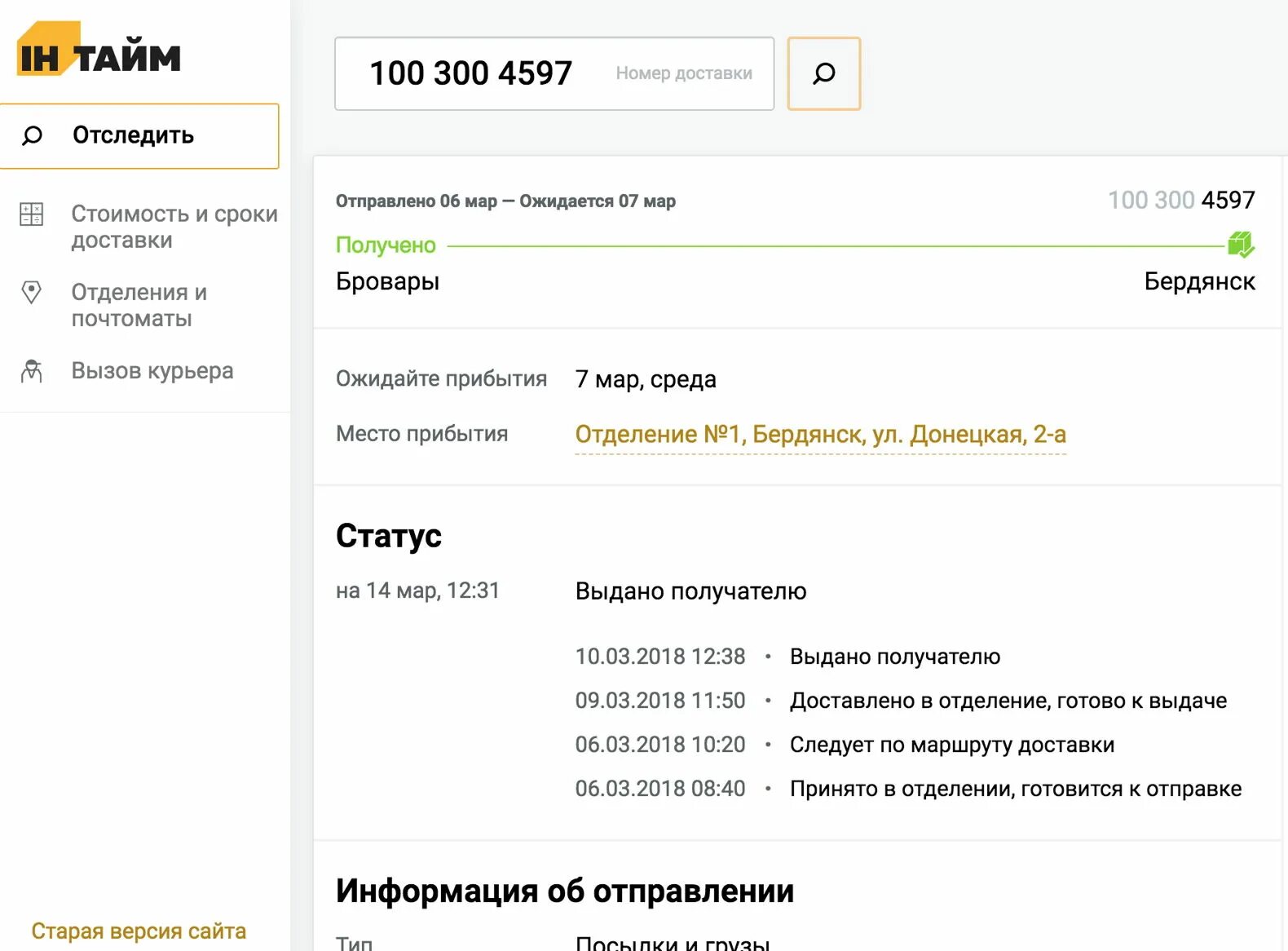1288x951 pixels.
Task: Open Стоимость и сроки доставки
Action: (174, 227)
